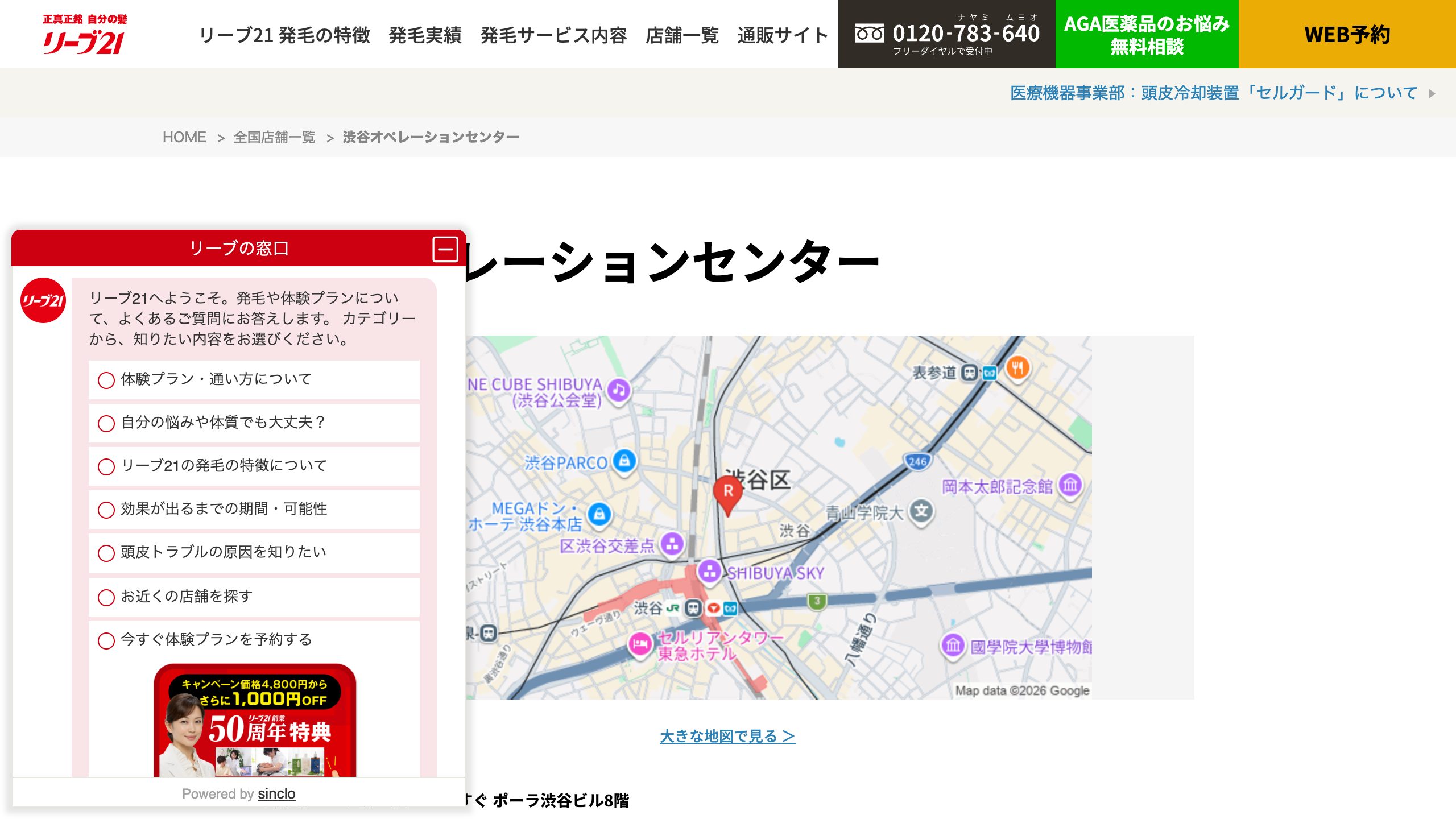Open 大きな地図で見る link
Screen dimensions: 1456x819
point(727,736)
